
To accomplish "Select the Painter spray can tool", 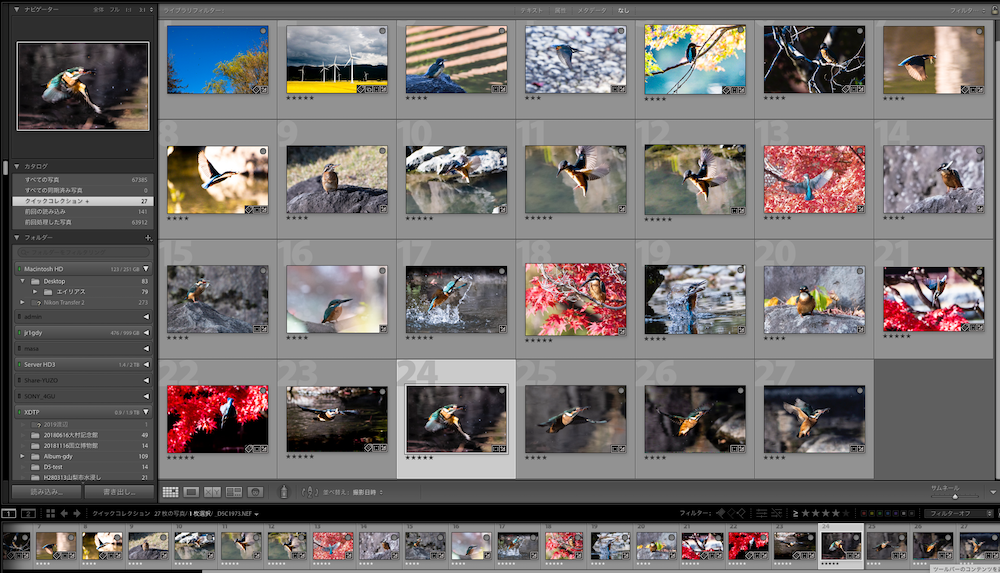I will coord(284,492).
